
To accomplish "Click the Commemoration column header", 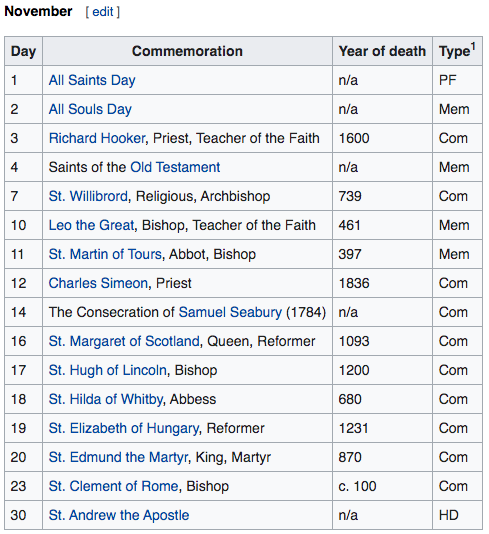I will [187, 51].
